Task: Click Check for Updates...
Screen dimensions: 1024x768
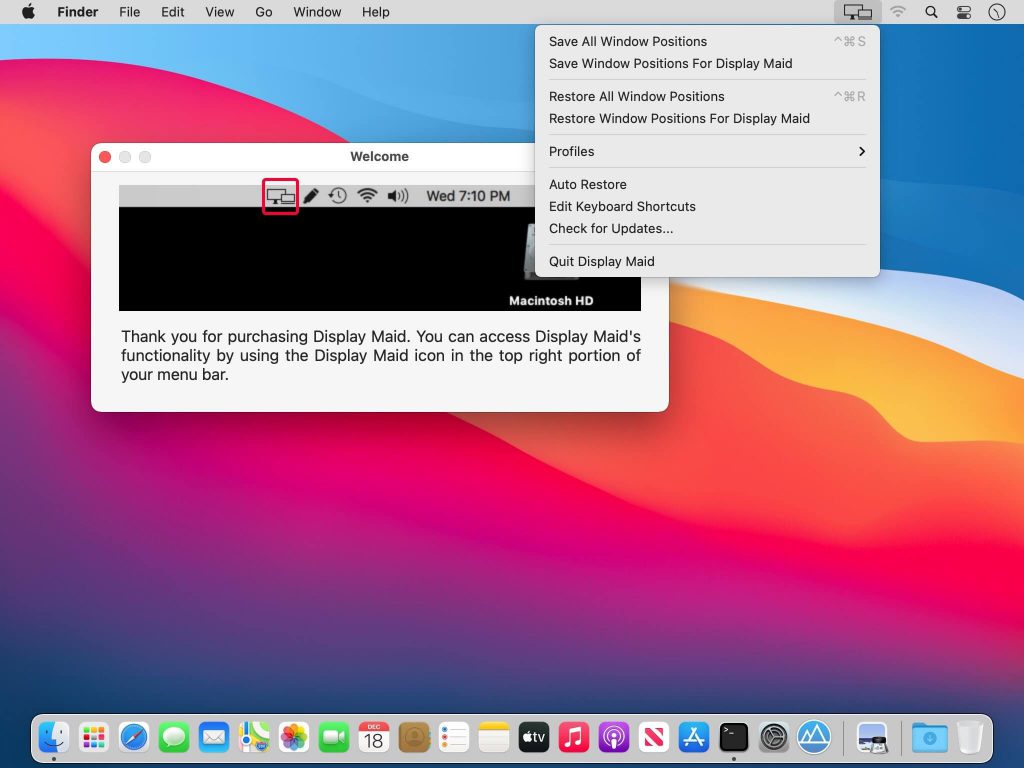Action: click(x=611, y=228)
